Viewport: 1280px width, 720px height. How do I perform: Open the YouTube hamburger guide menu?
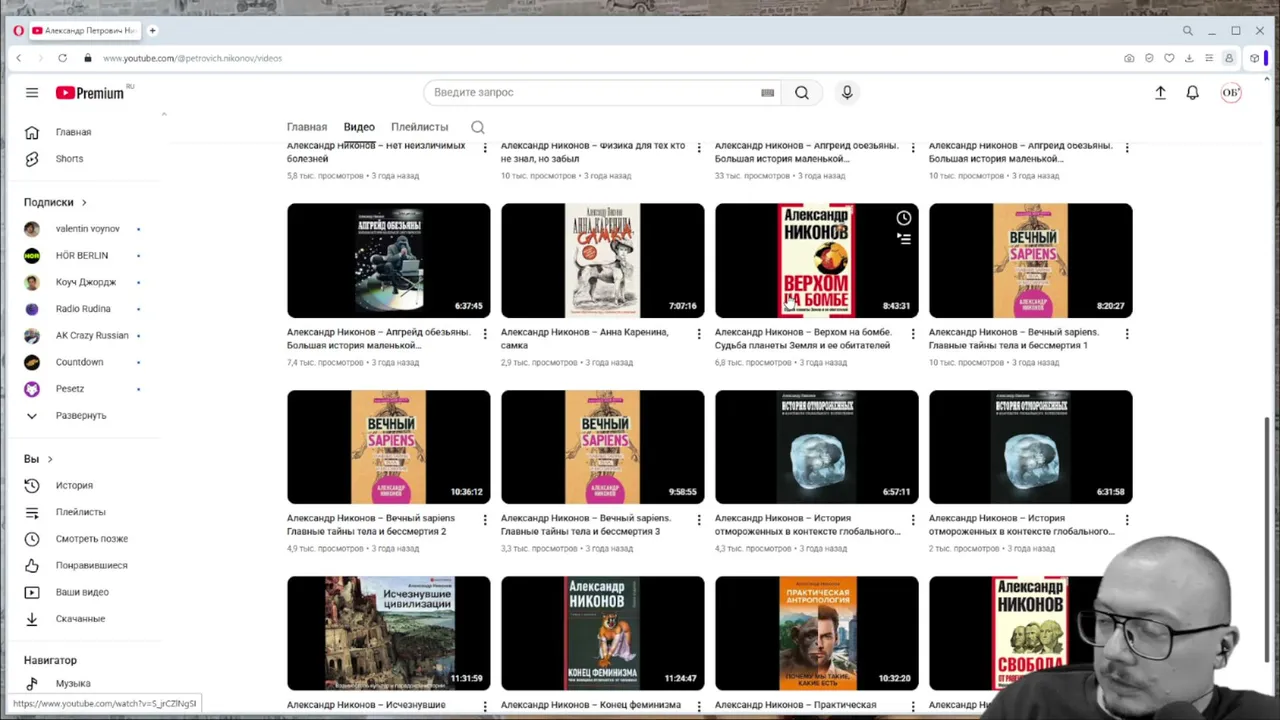point(32,93)
